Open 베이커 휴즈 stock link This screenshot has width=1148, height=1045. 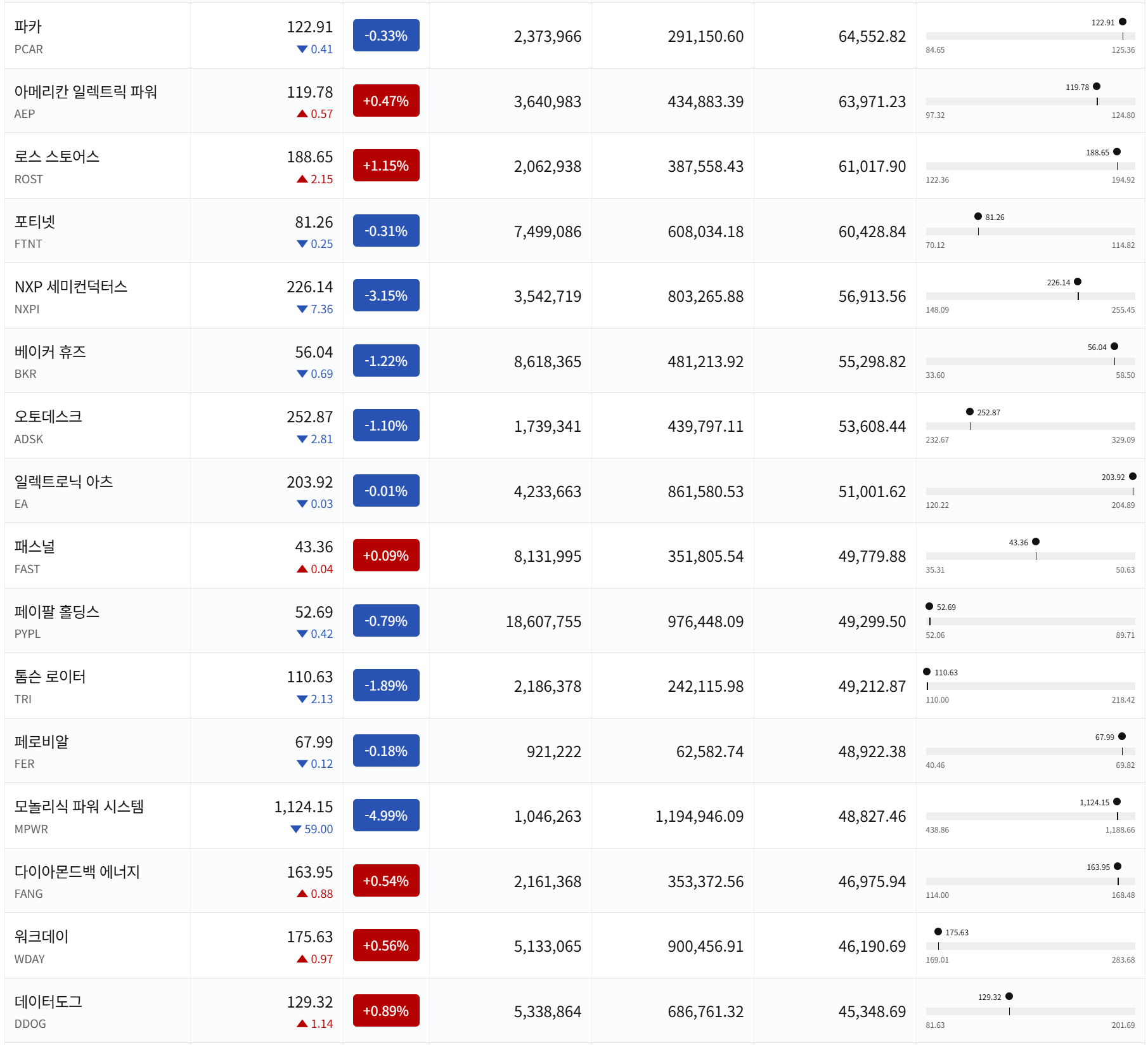coord(50,352)
